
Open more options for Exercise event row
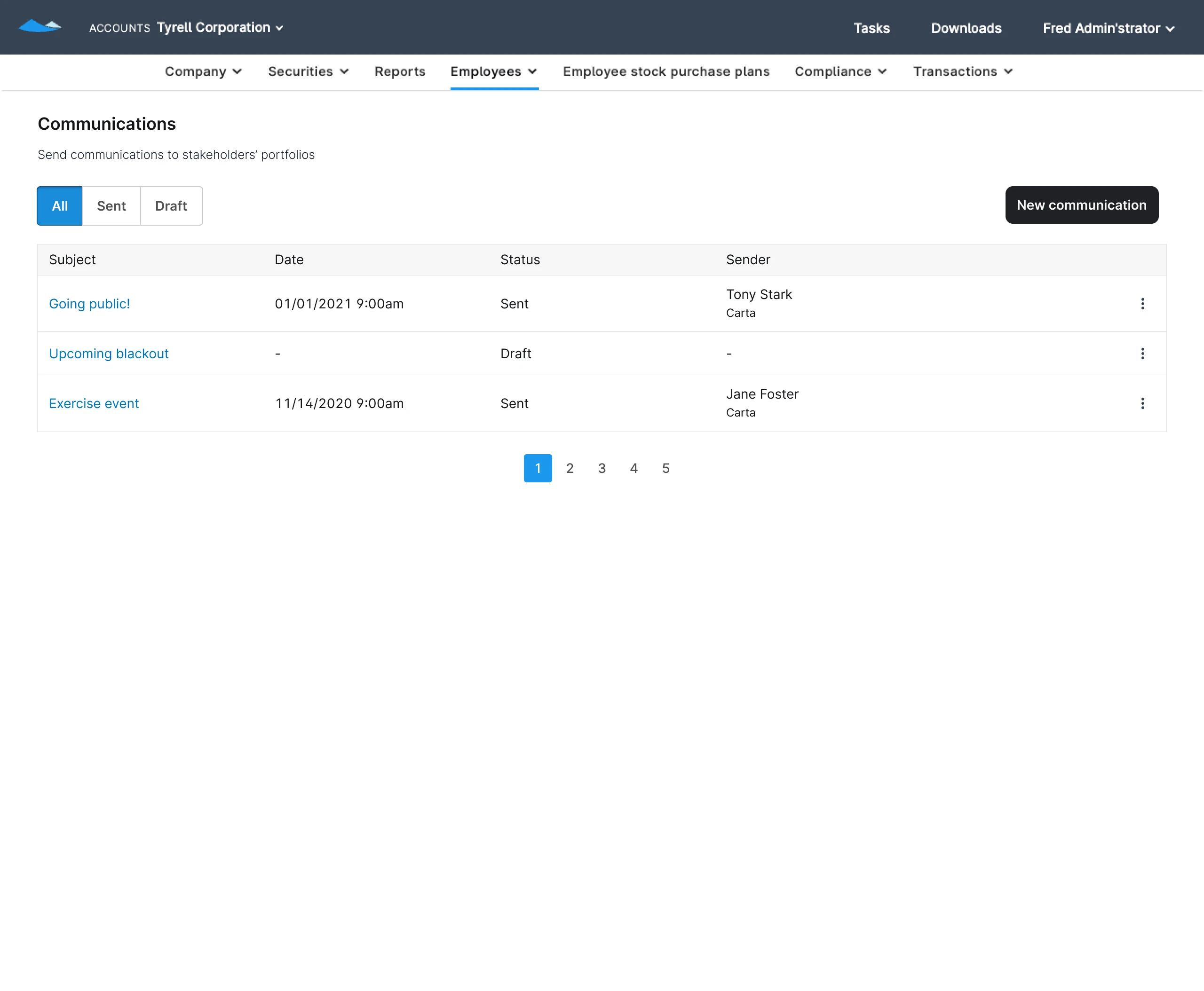1142,403
